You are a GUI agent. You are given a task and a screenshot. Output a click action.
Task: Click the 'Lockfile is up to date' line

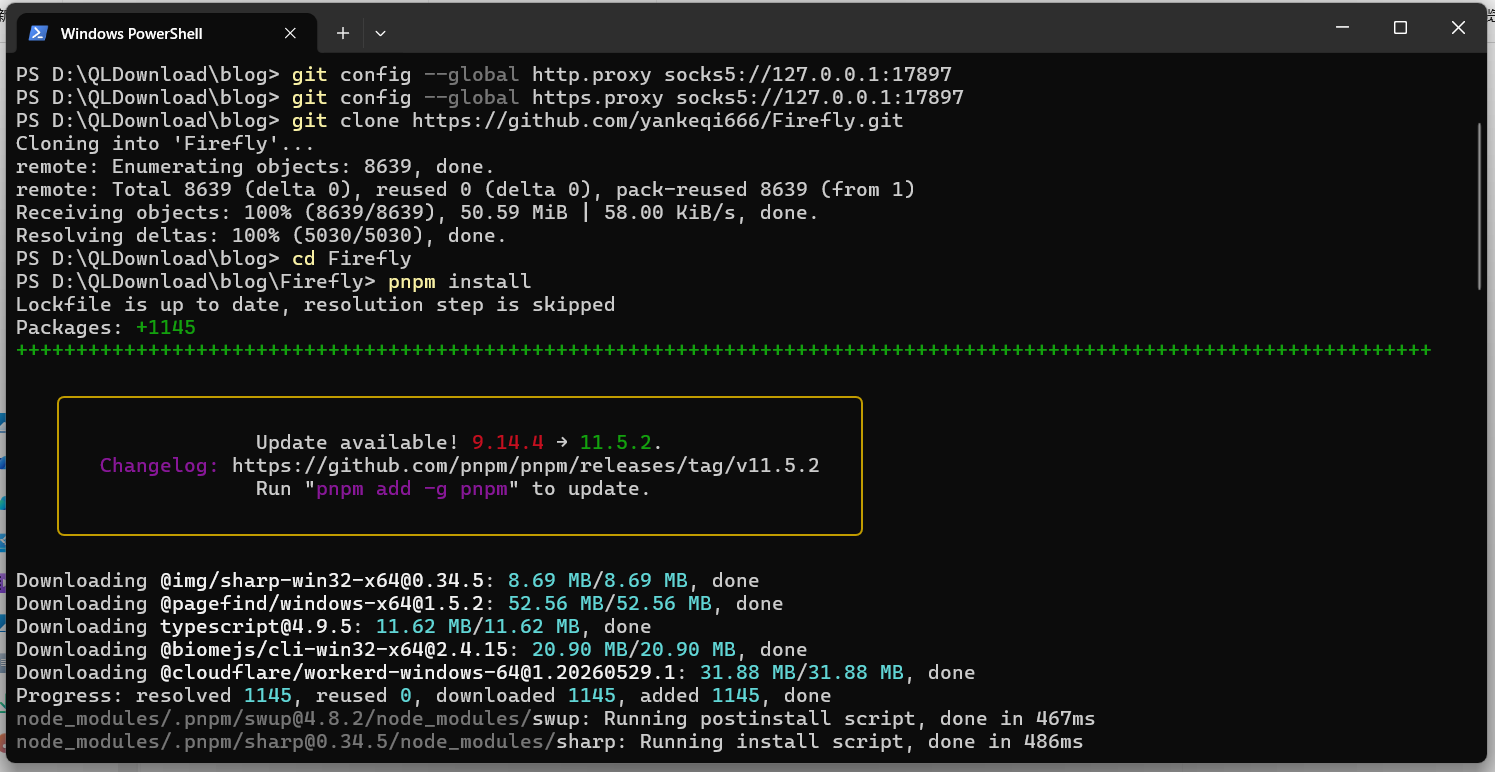316,305
